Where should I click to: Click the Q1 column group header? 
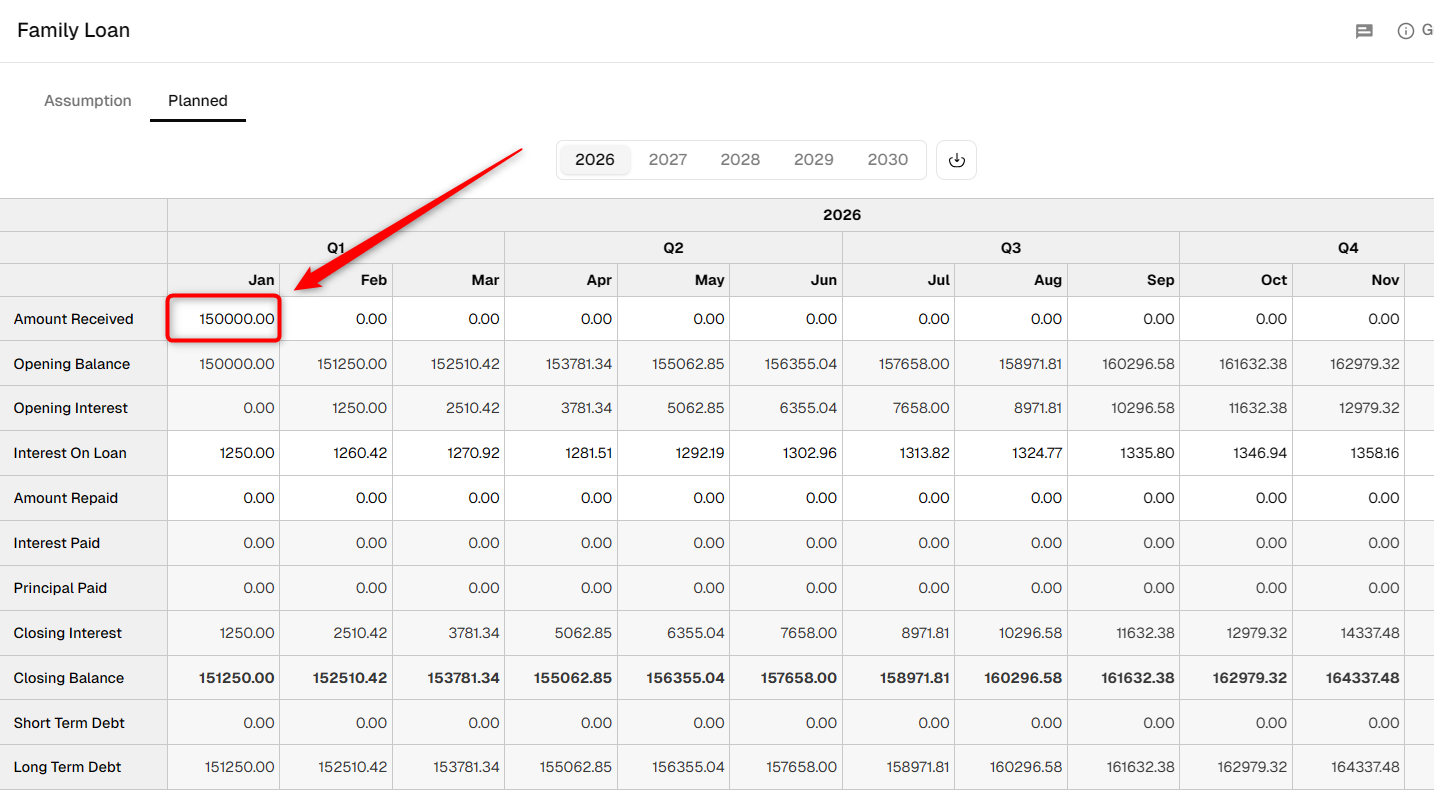tap(336, 248)
